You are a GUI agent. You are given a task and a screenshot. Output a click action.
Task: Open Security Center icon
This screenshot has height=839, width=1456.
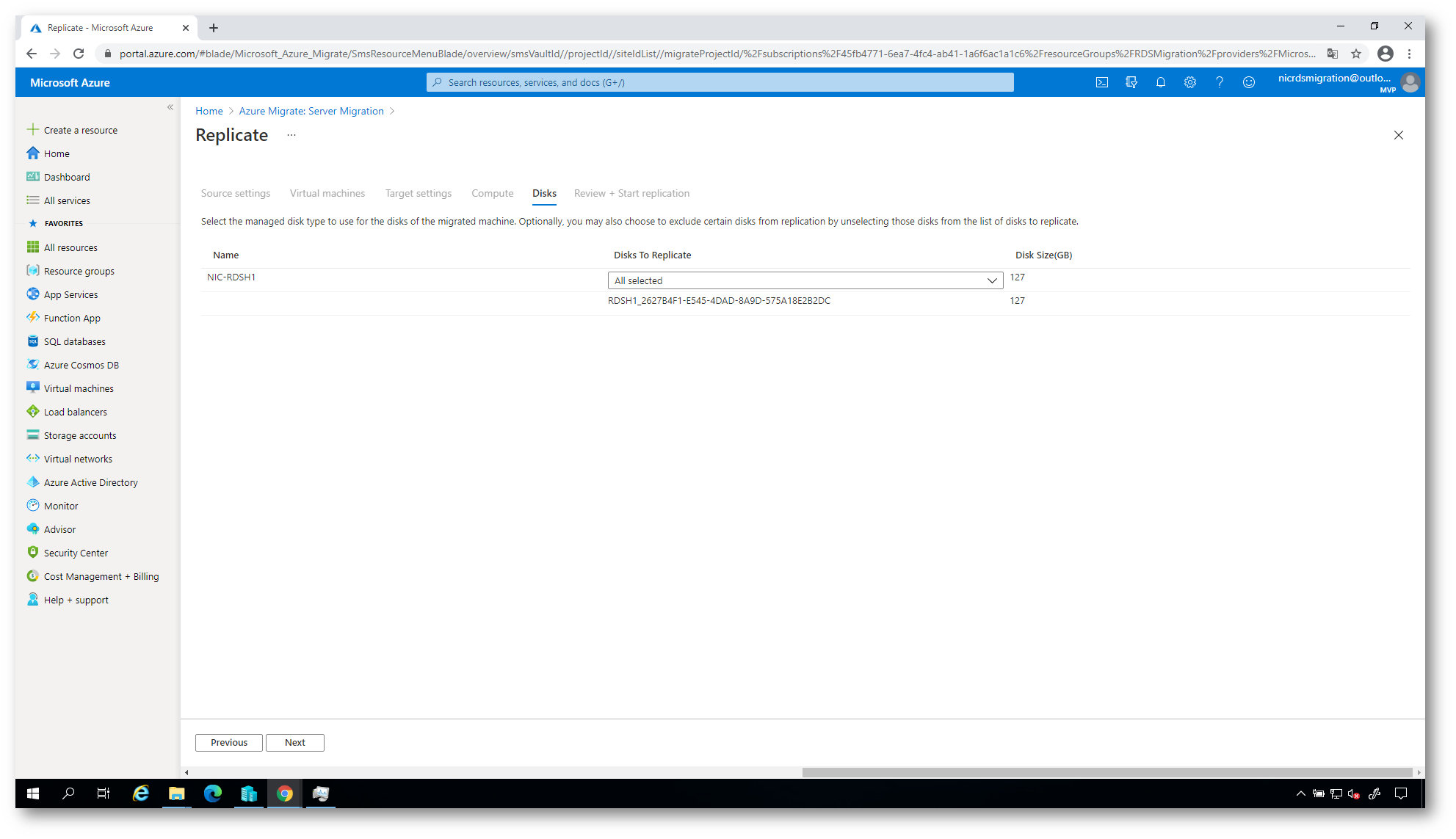click(x=33, y=553)
